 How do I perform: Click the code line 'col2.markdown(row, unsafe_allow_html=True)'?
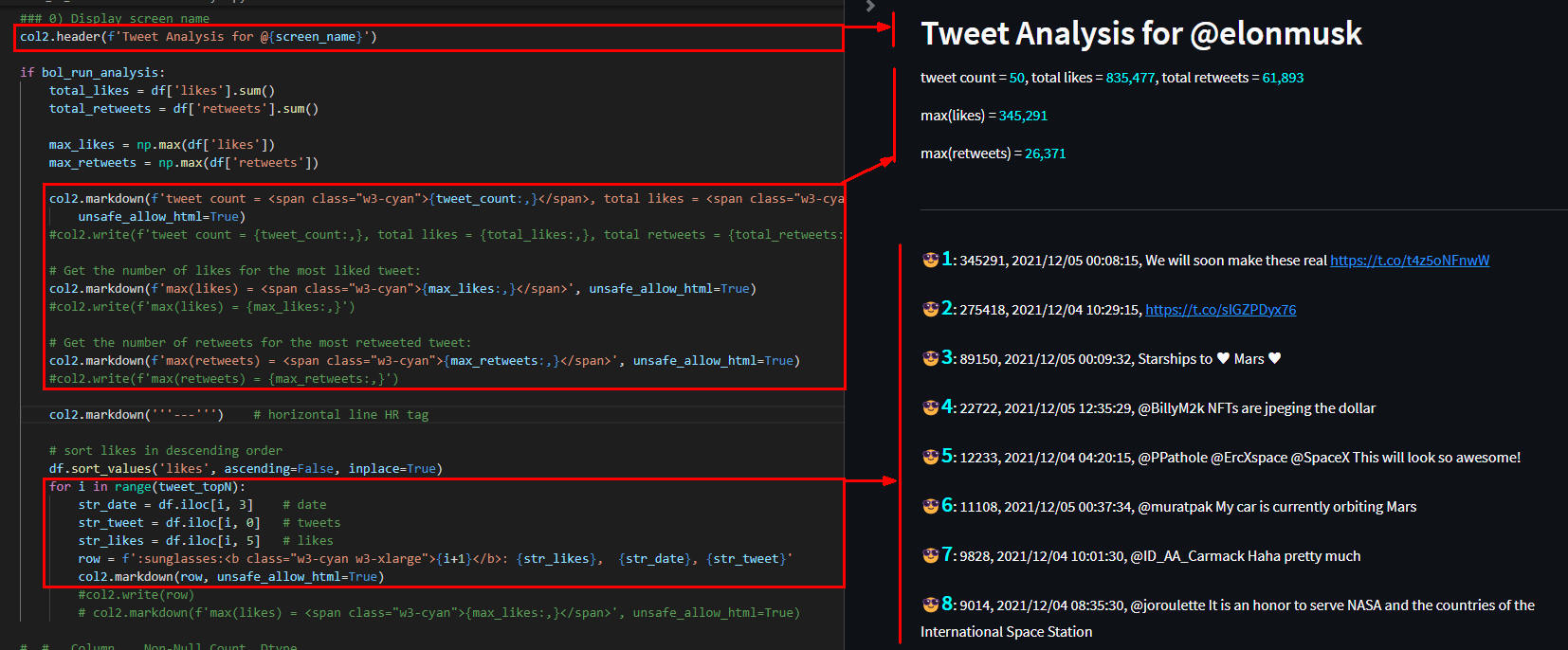pos(231,577)
